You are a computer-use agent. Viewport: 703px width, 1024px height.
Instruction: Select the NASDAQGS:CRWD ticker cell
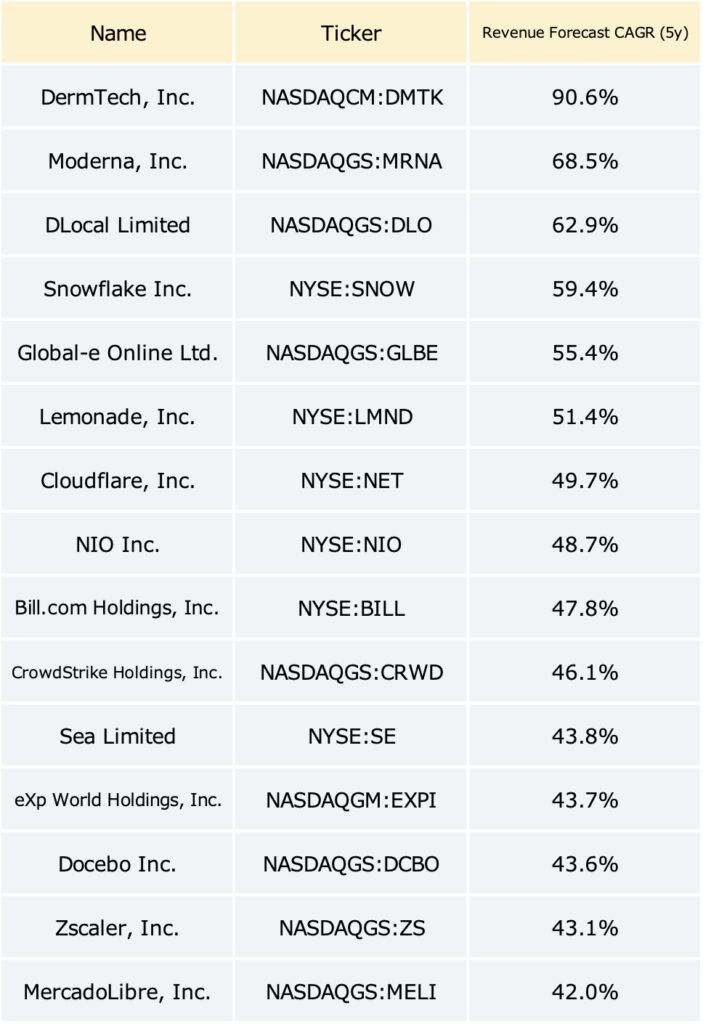pos(351,672)
